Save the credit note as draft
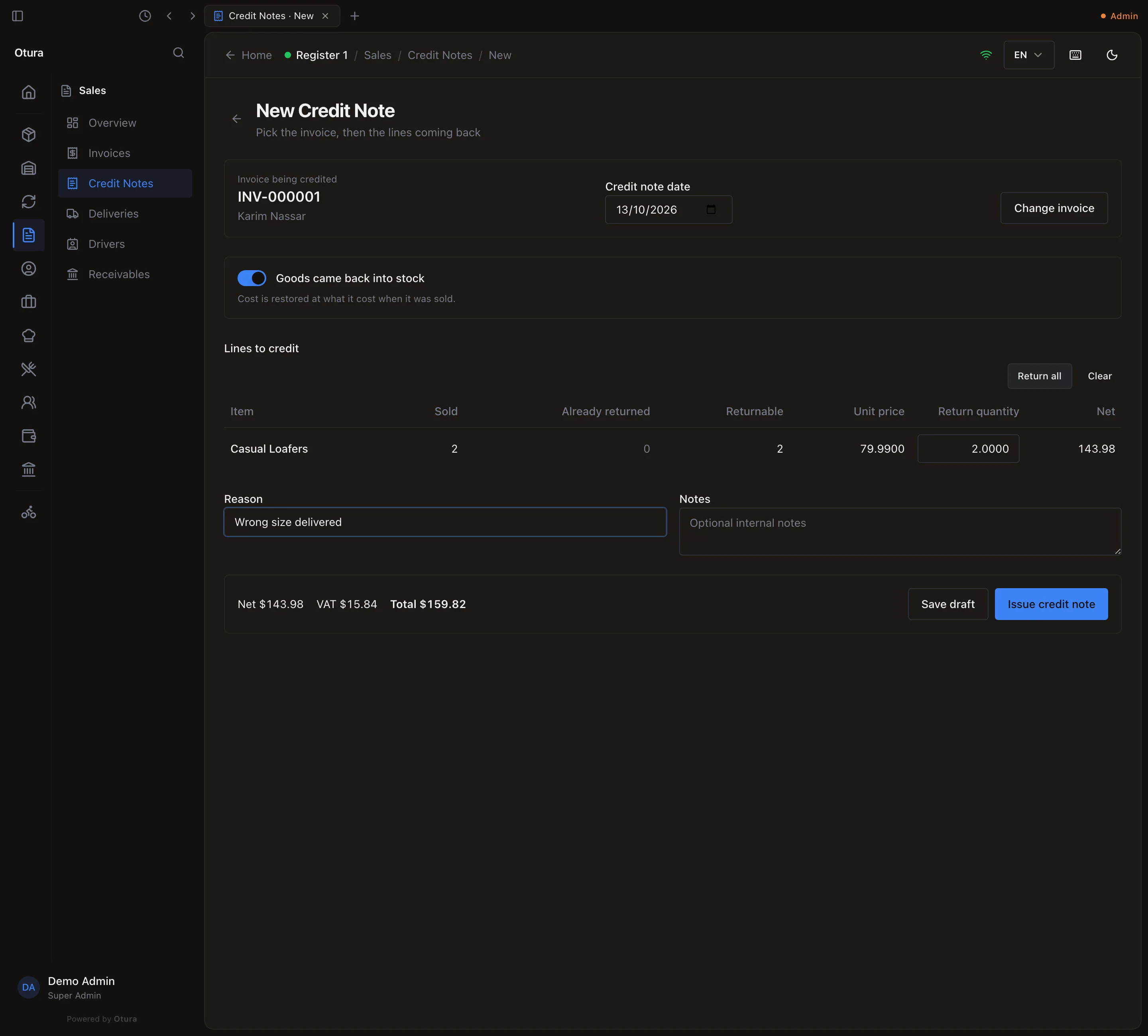 pyautogui.click(x=947, y=604)
